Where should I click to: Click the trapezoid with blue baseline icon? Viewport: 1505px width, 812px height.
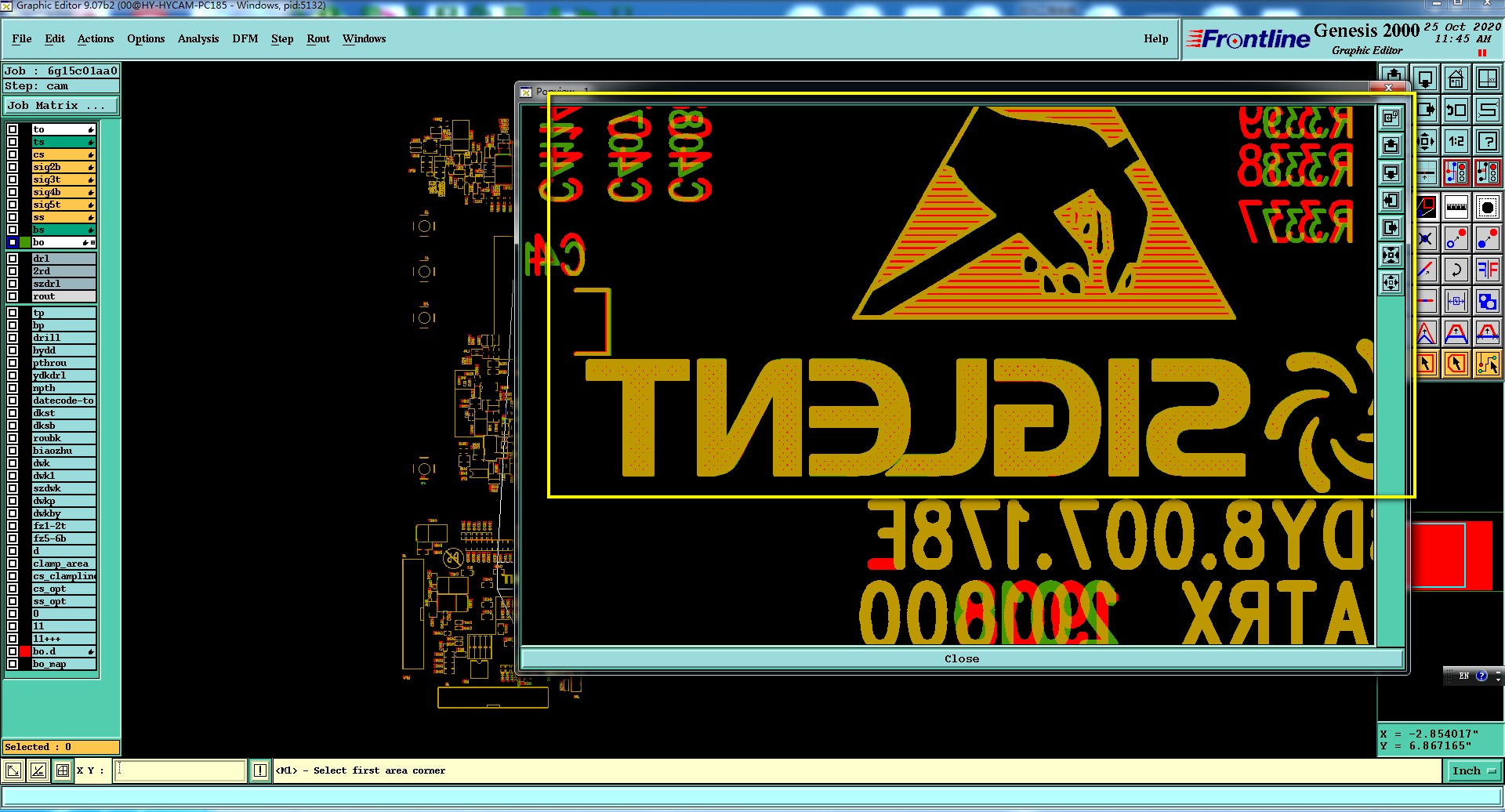pyautogui.click(x=1456, y=333)
